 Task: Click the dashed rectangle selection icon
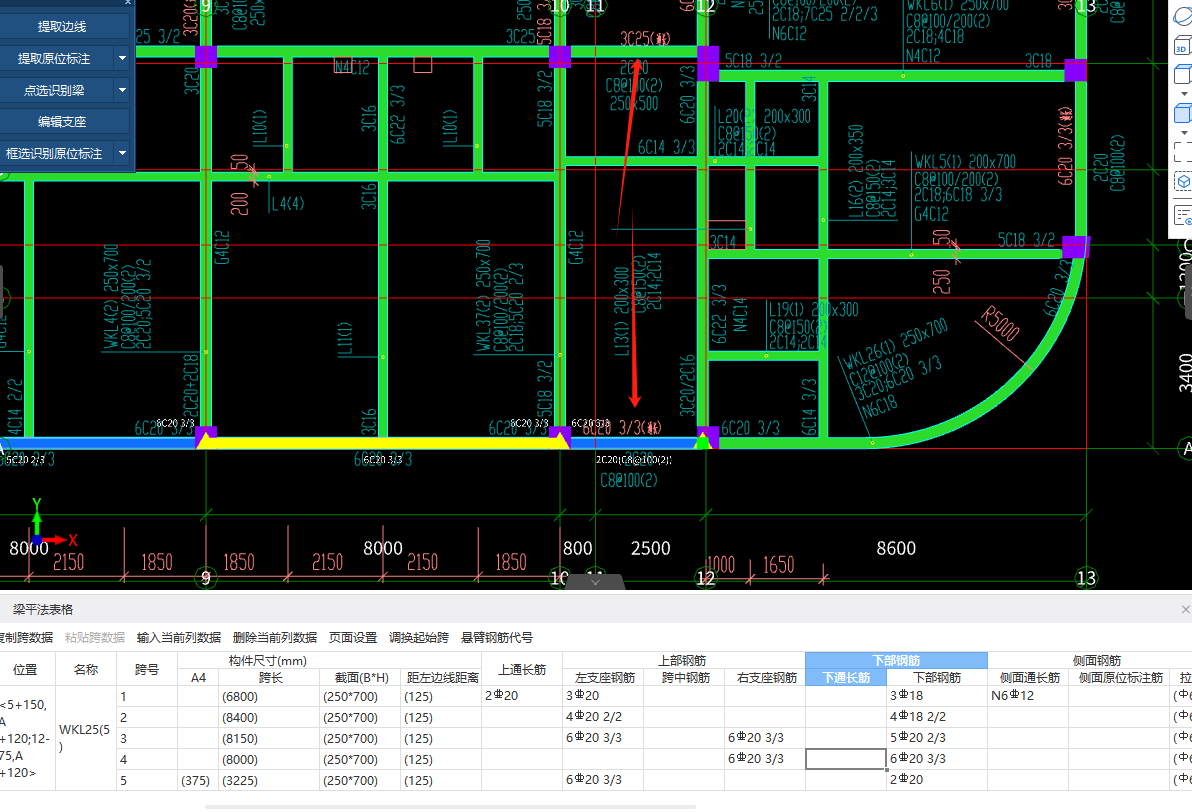(1183, 151)
